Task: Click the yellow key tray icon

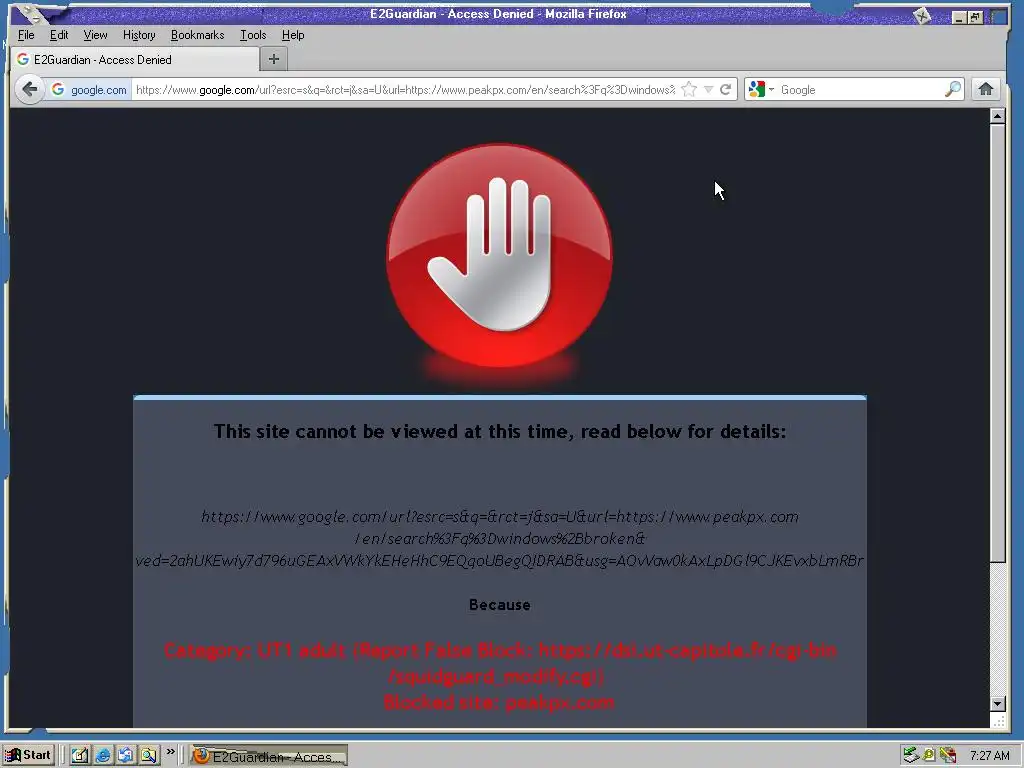Action: click(x=929, y=756)
